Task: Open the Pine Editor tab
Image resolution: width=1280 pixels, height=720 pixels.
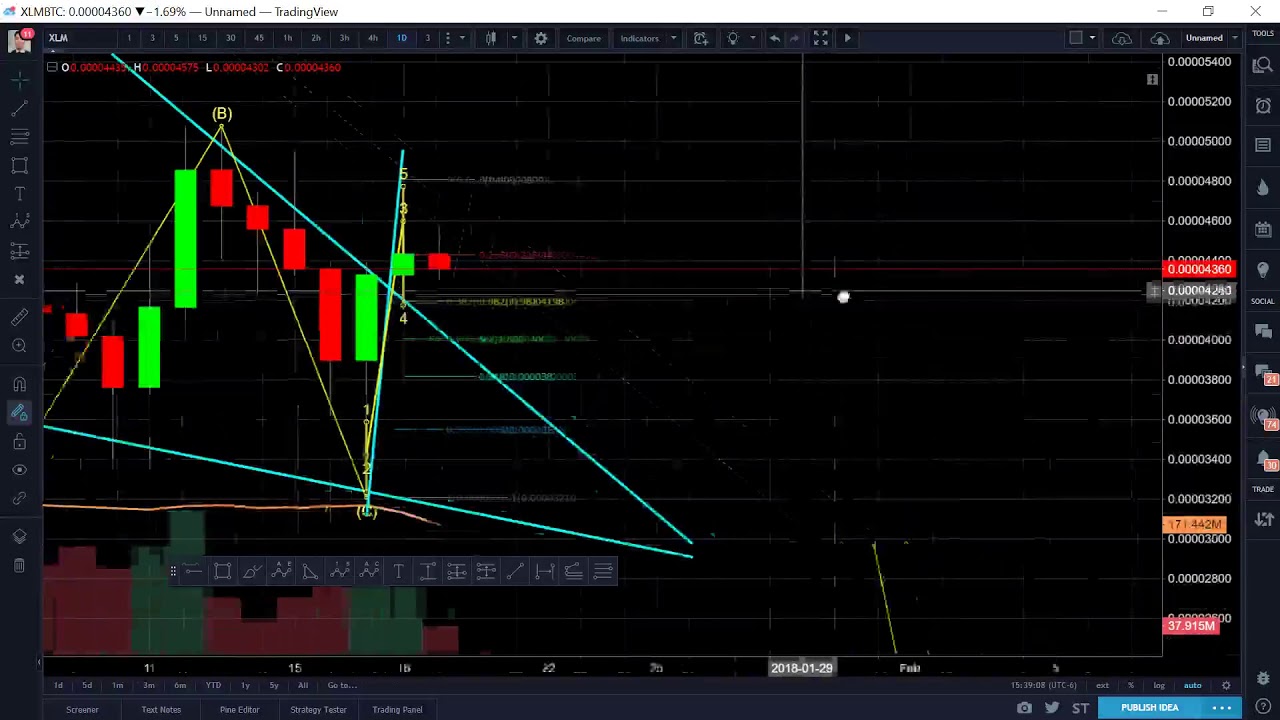Action: (239, 709)
